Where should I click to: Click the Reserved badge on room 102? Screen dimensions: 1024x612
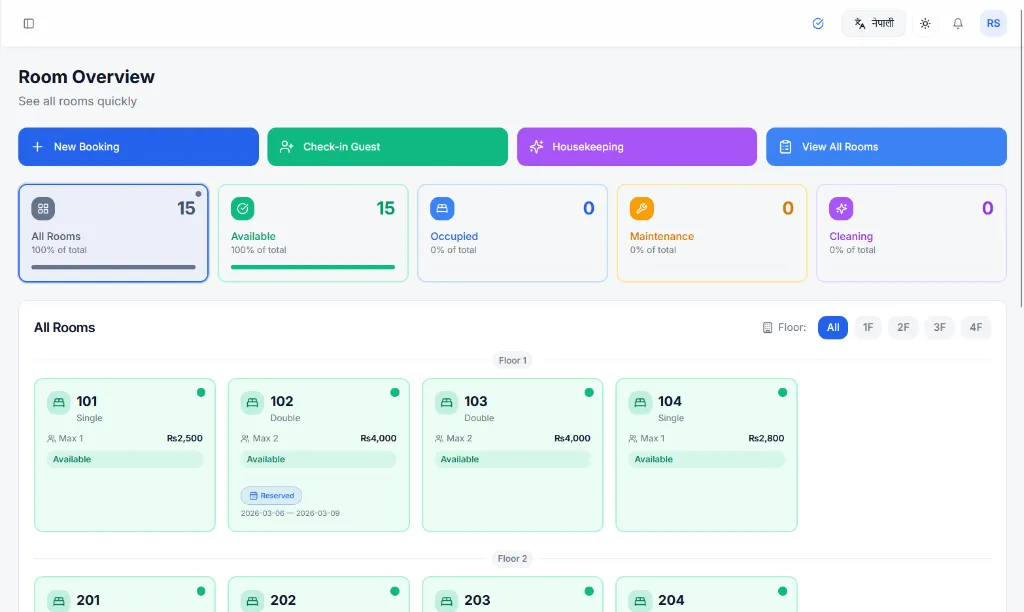[271, 495]
